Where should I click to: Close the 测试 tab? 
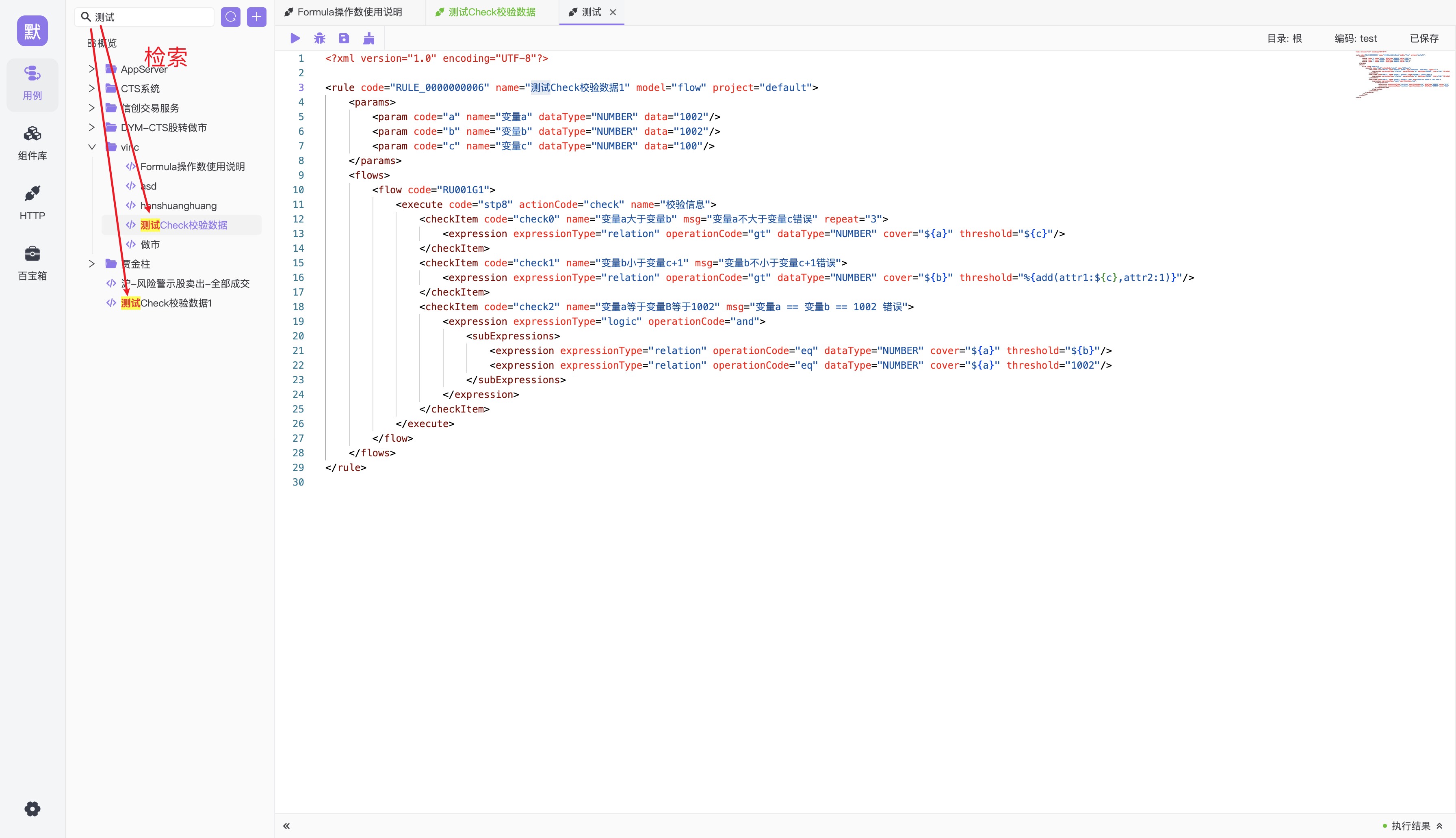click(613, 12)
